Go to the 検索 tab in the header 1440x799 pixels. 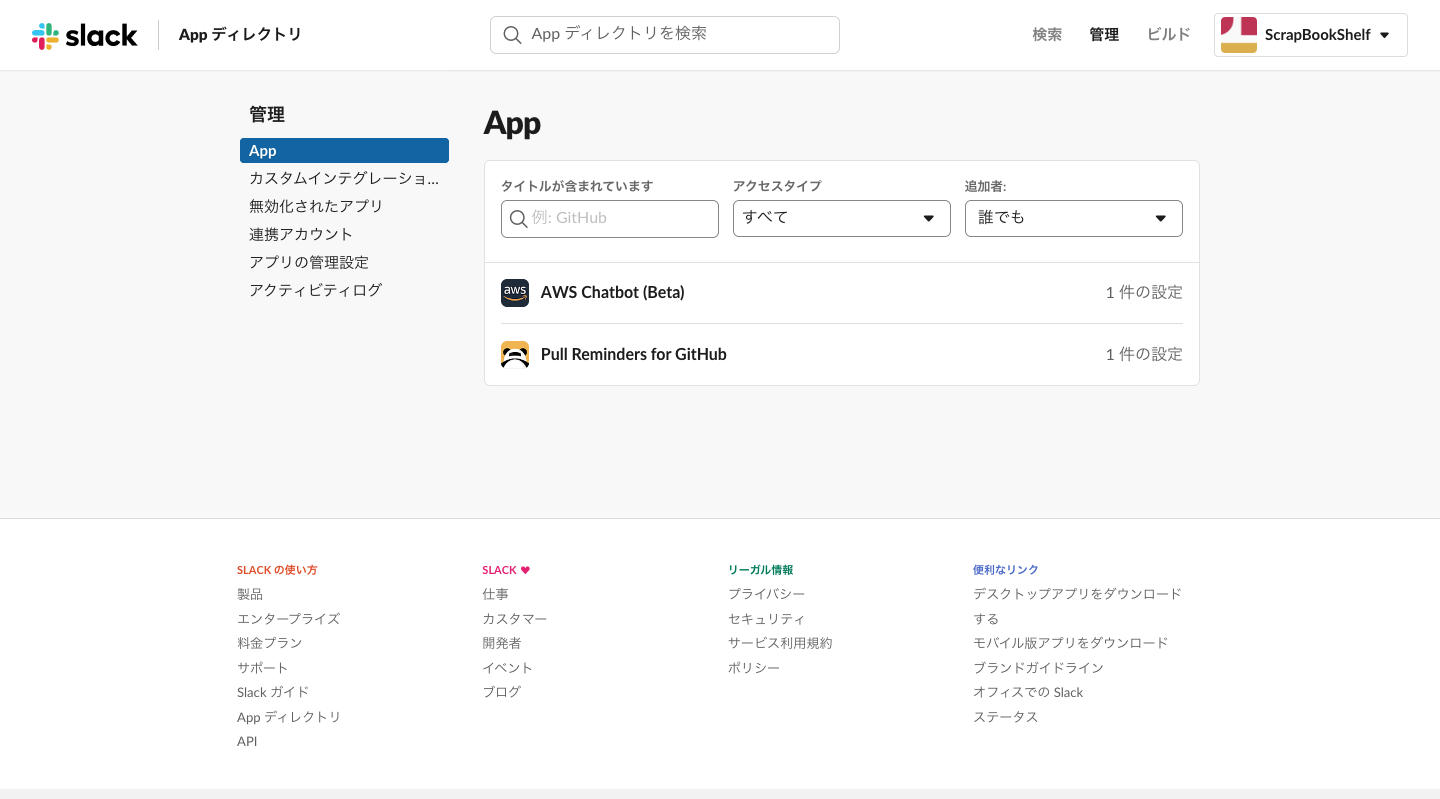[x=1047, y=35]
